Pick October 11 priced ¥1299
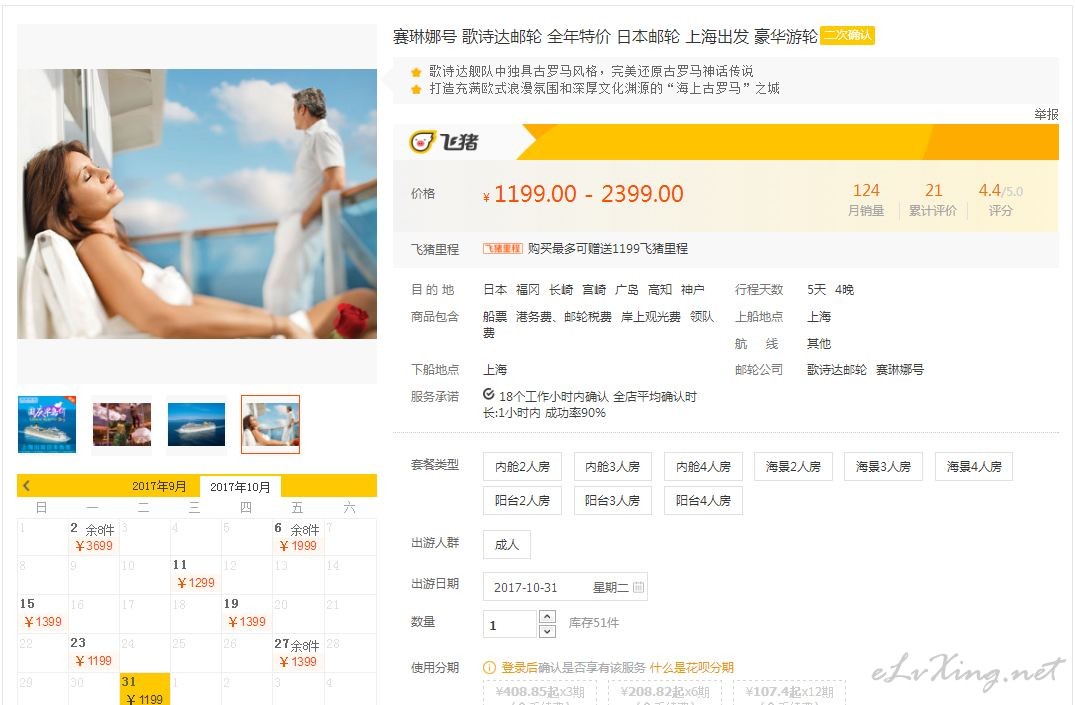 coord(196,574)
